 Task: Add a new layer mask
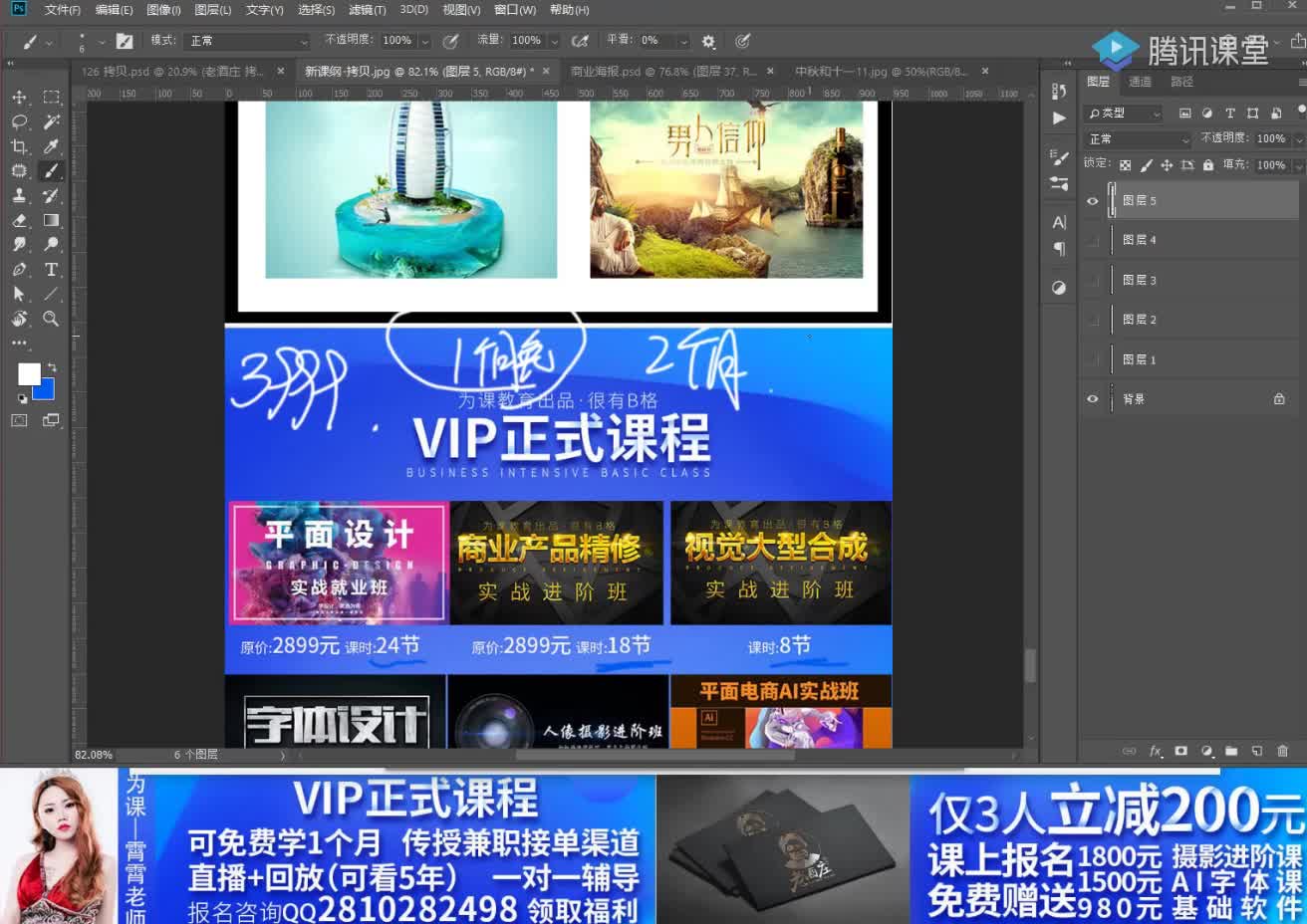1180,752
